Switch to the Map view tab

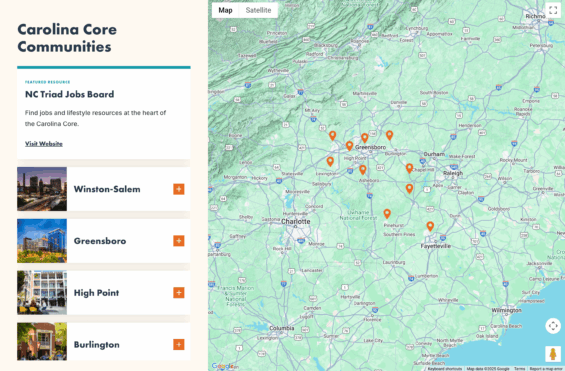[225, 10]
